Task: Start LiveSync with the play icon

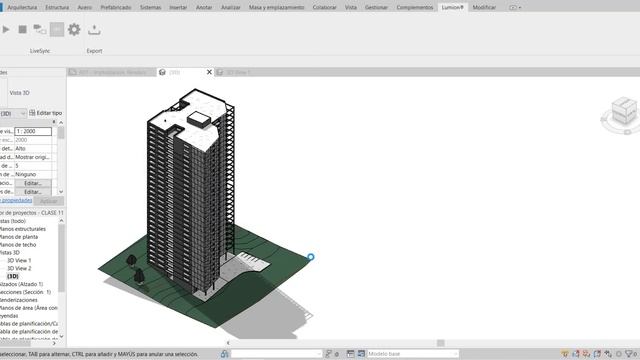Action: pyautogui.click(x=6, y=29)
